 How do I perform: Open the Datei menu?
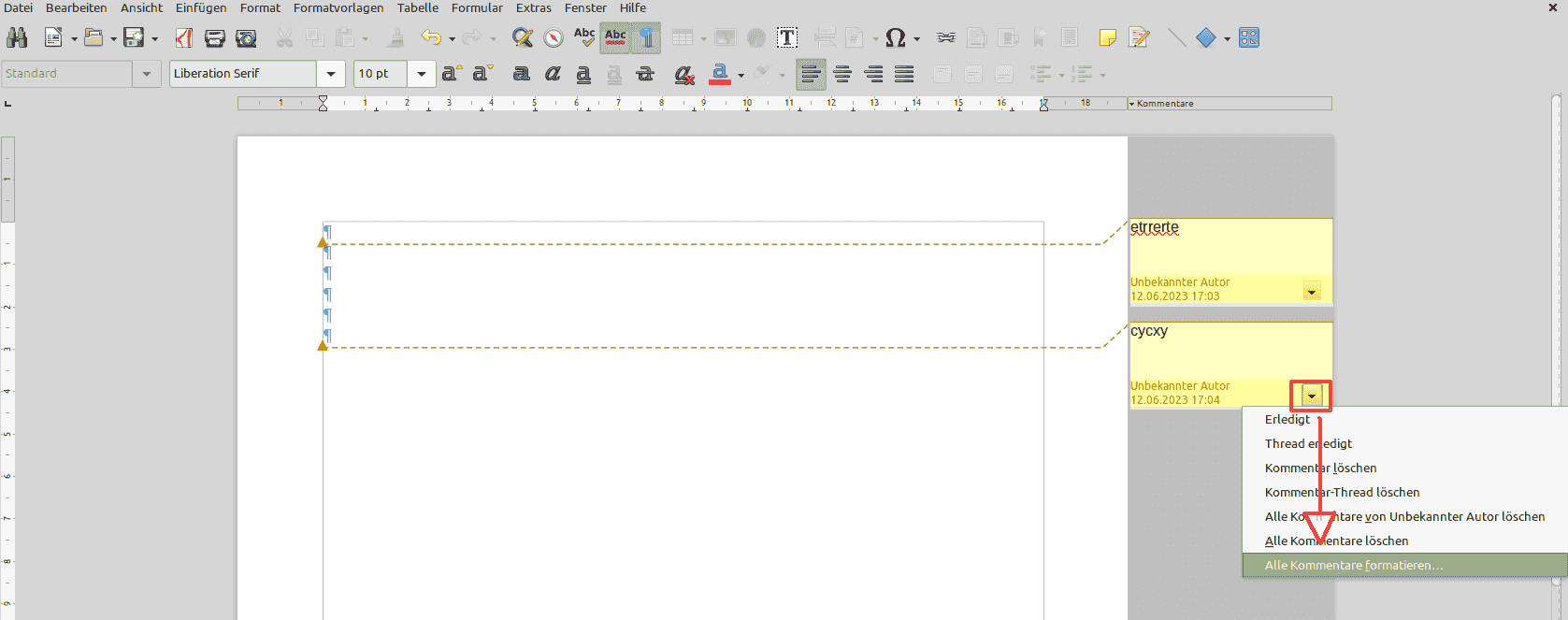pyautogui.click(x=19, y=7)
